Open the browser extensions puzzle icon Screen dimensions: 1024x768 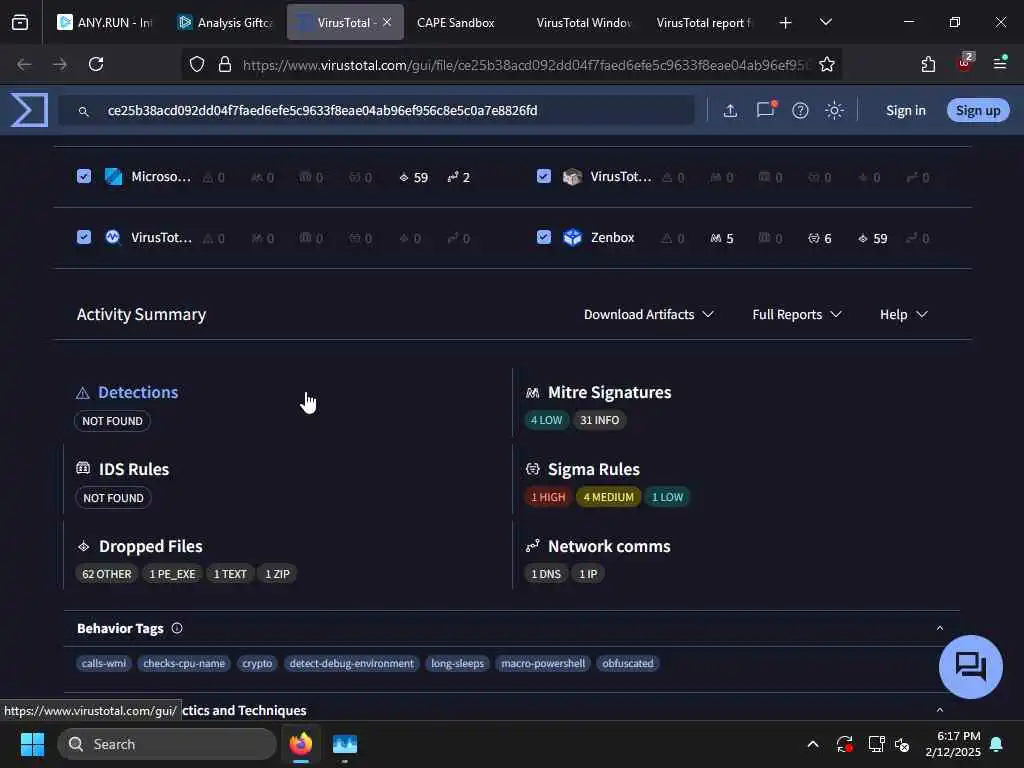[928, 64]
